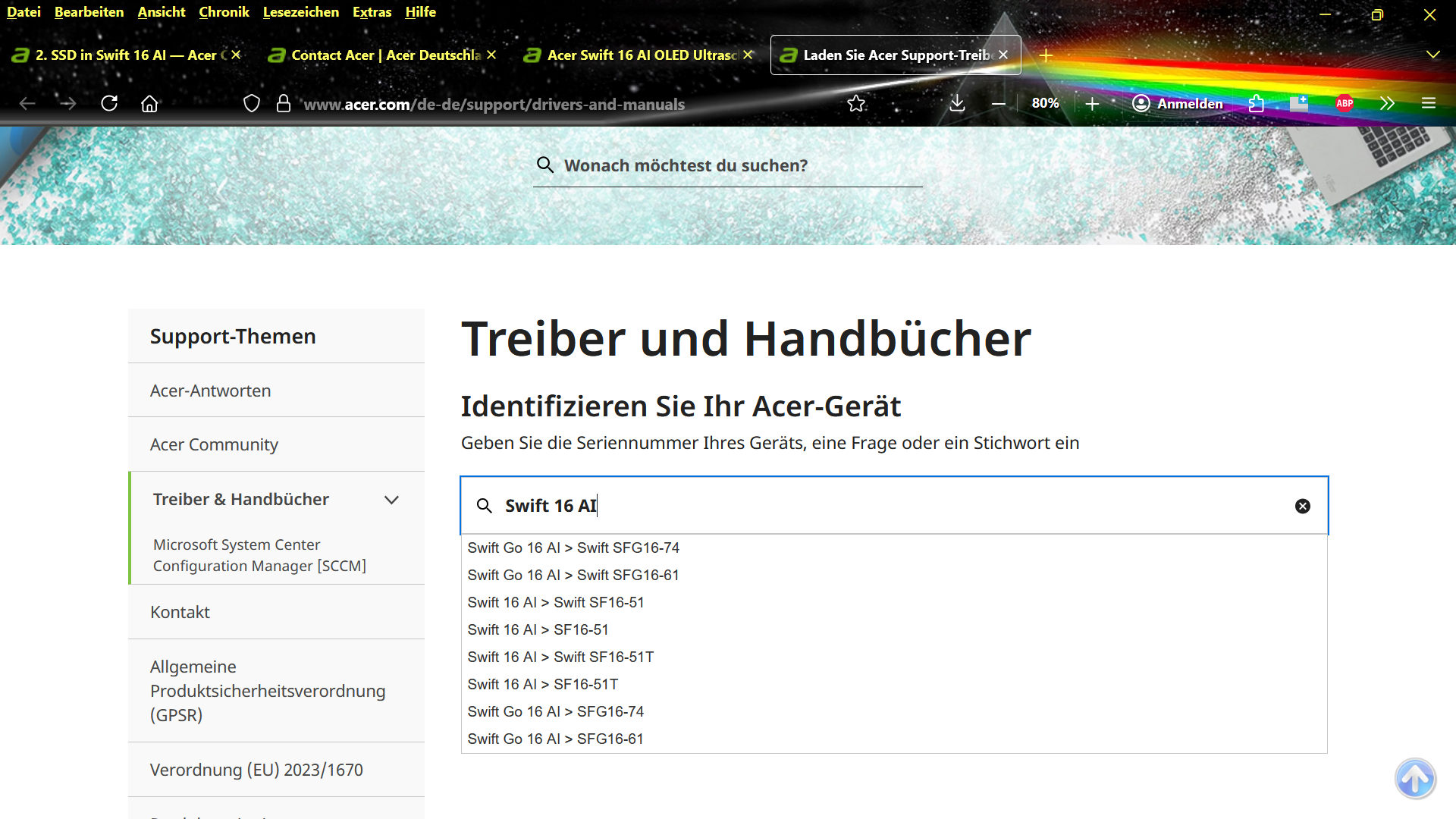Open the Hilfe menu

pos(420,12)
